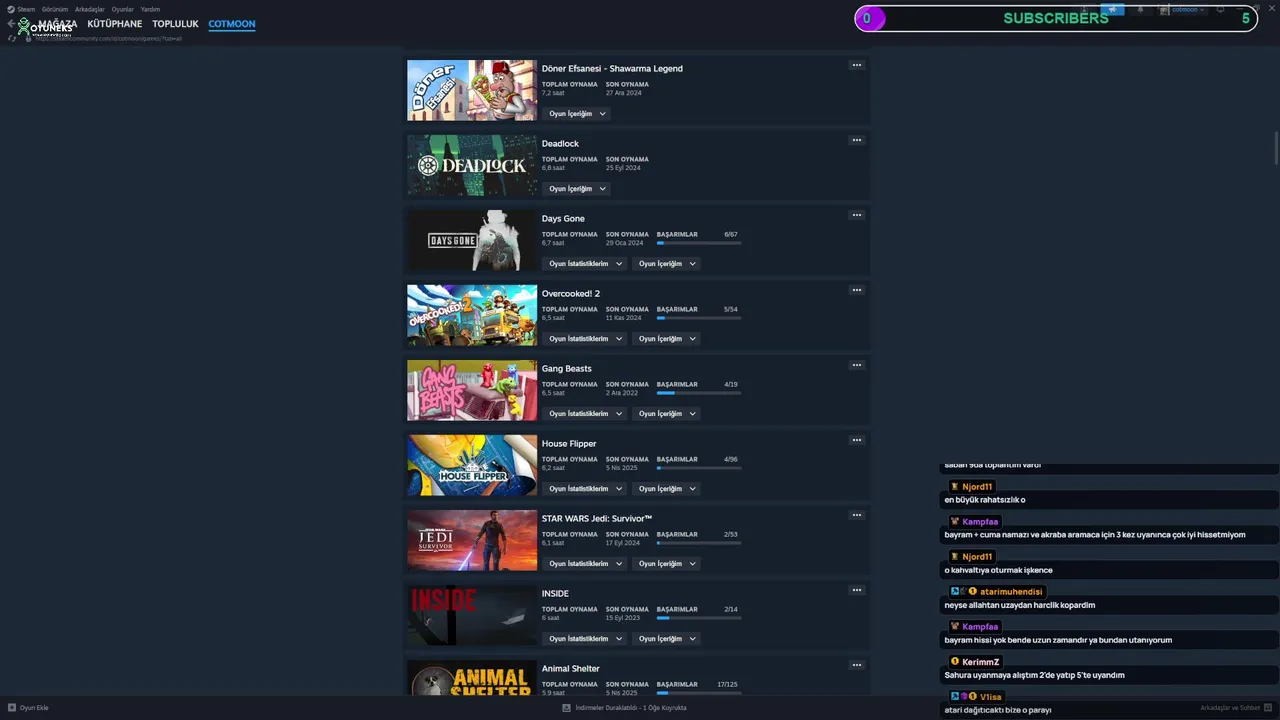Expand Oyun İstatistiklerim for Days Gone
This screenshot has height=720, width=1280.
[585, 264]
